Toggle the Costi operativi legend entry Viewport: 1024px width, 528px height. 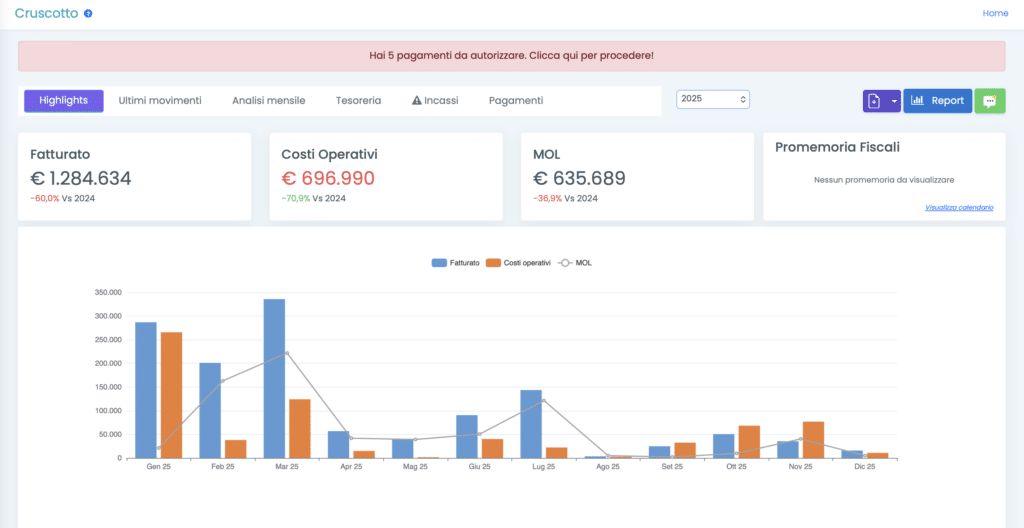pyautogui.click(x=518, y=263)
